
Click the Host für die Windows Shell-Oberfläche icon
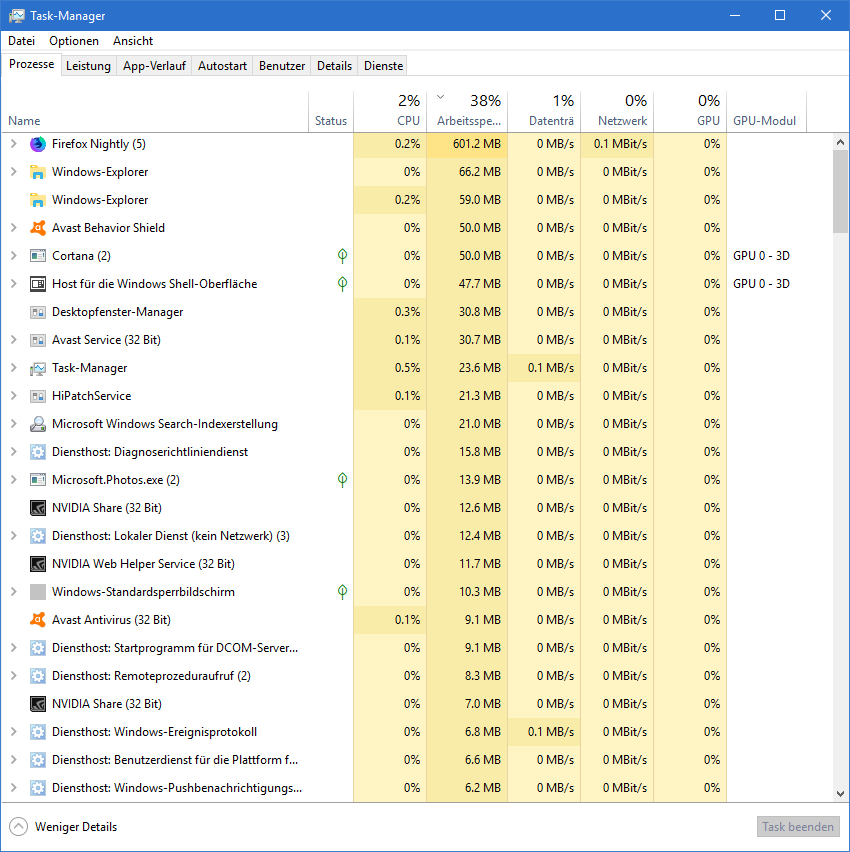pos(38,284)
